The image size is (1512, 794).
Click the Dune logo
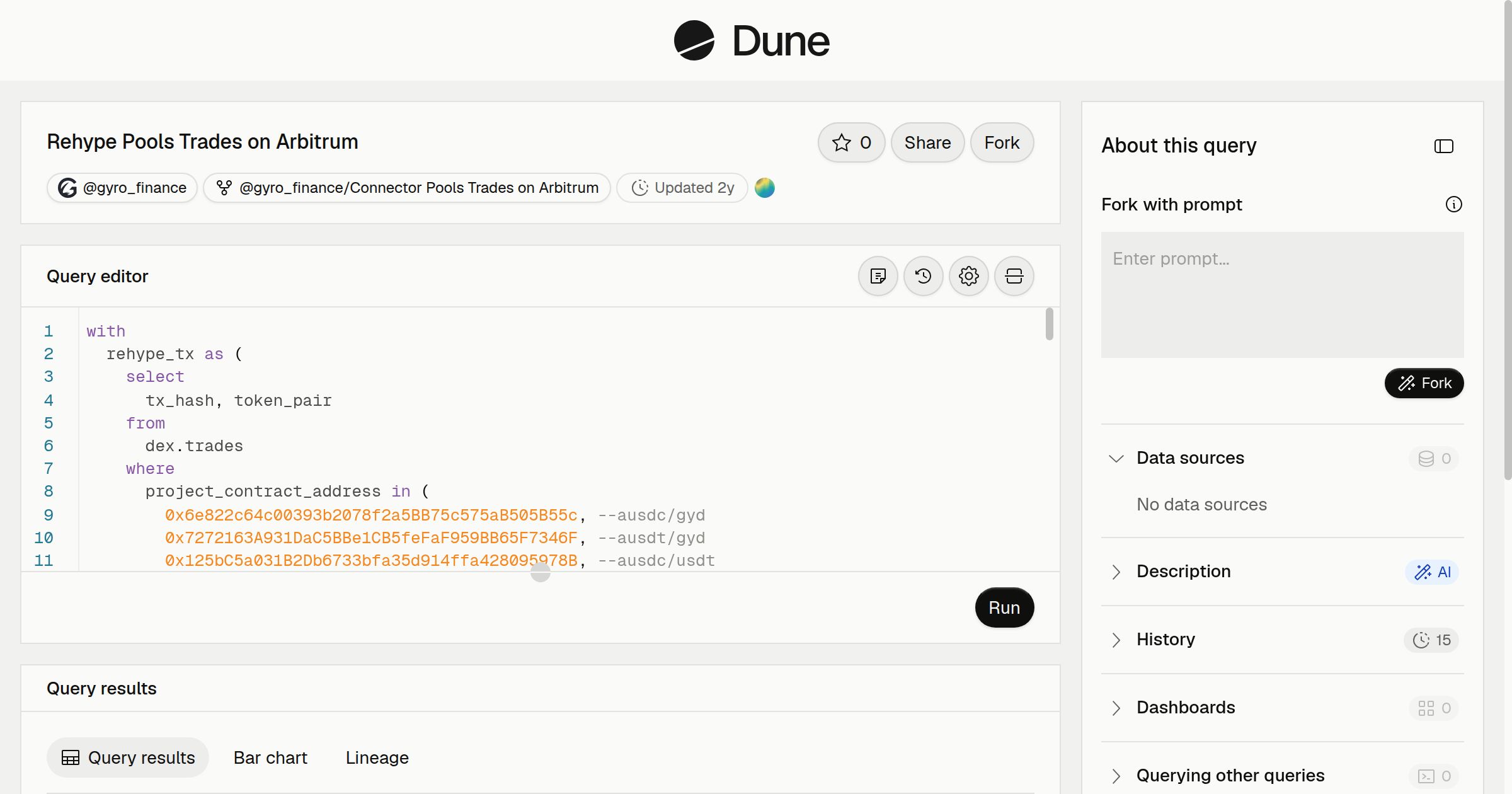(752, 40)
